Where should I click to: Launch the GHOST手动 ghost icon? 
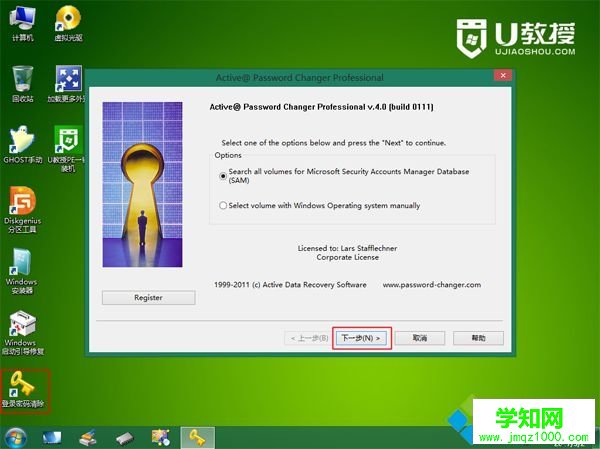23,144
